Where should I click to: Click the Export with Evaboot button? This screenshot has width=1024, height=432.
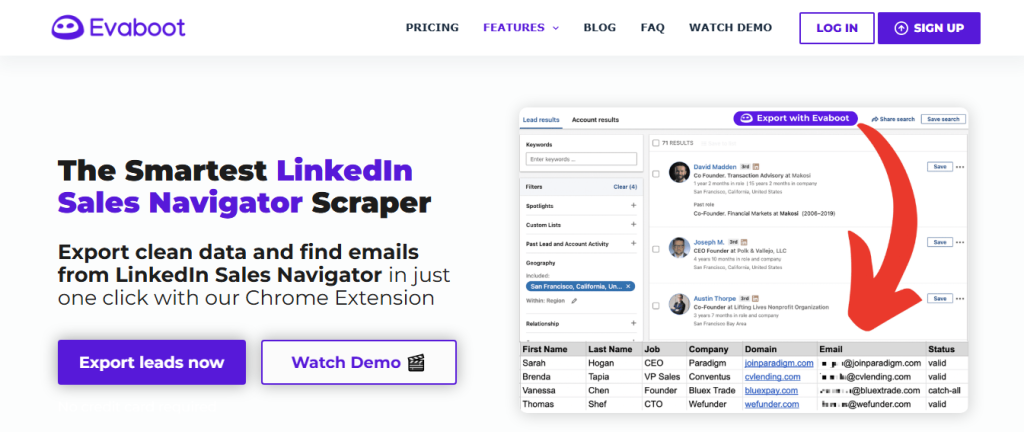pos(795,118)
